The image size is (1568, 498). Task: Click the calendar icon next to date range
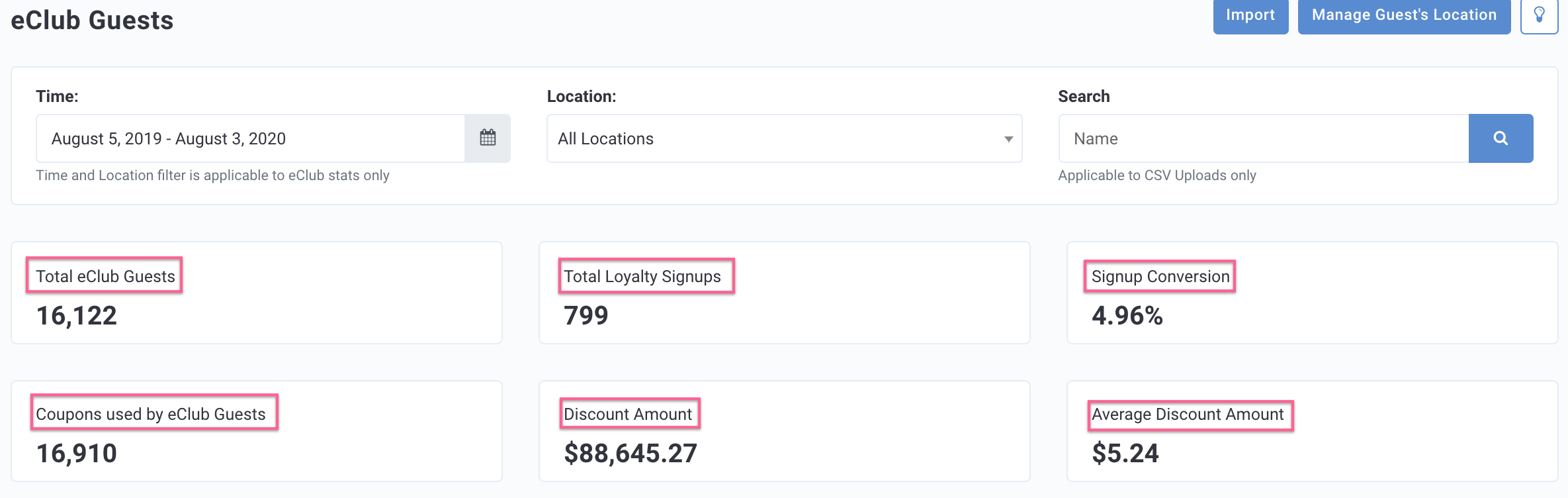488,138
